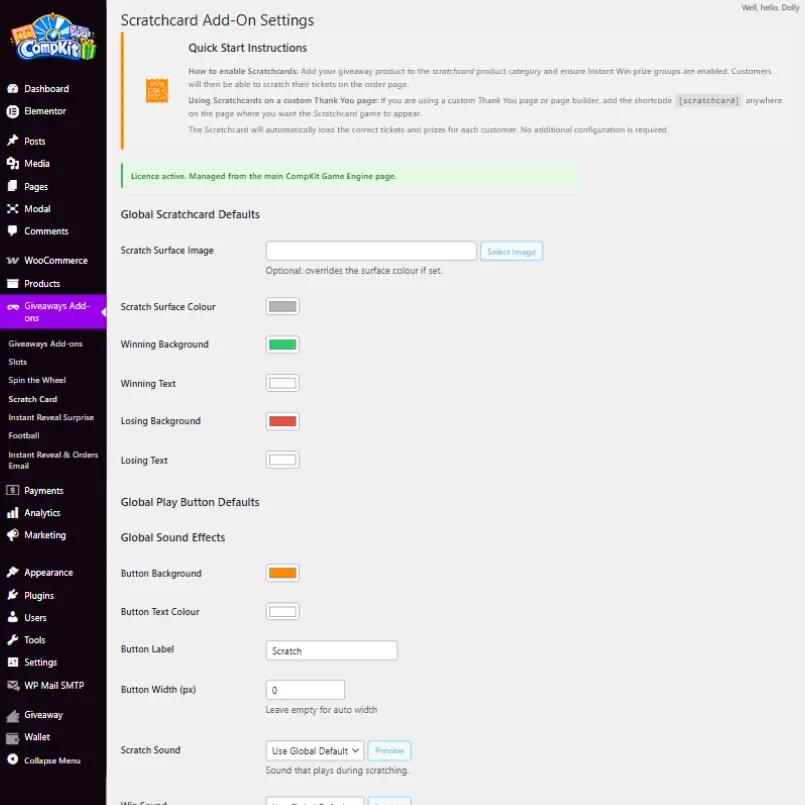The width and height of the screenshot is (805, 805).
Task: Click the WooCommerce logo icon
Action: (13, 261)
